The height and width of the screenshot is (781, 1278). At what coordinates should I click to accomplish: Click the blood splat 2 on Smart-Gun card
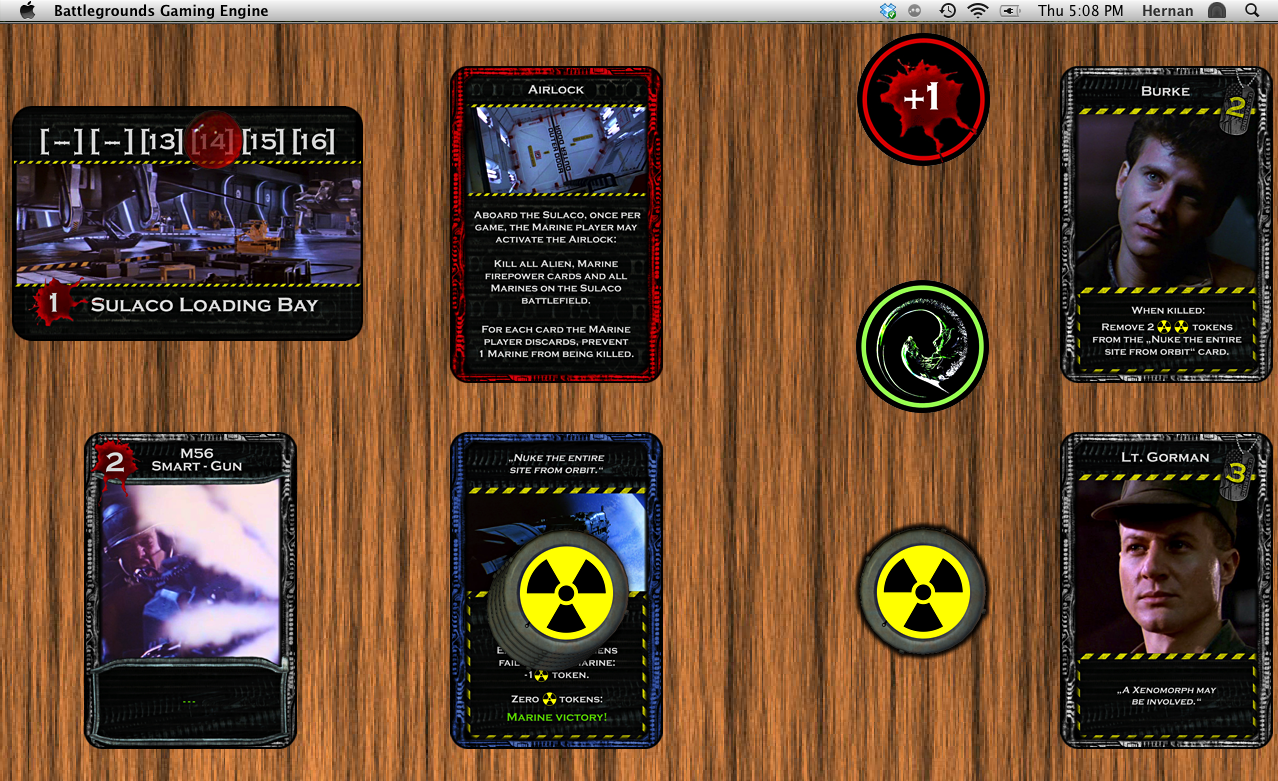coord(114,463)
